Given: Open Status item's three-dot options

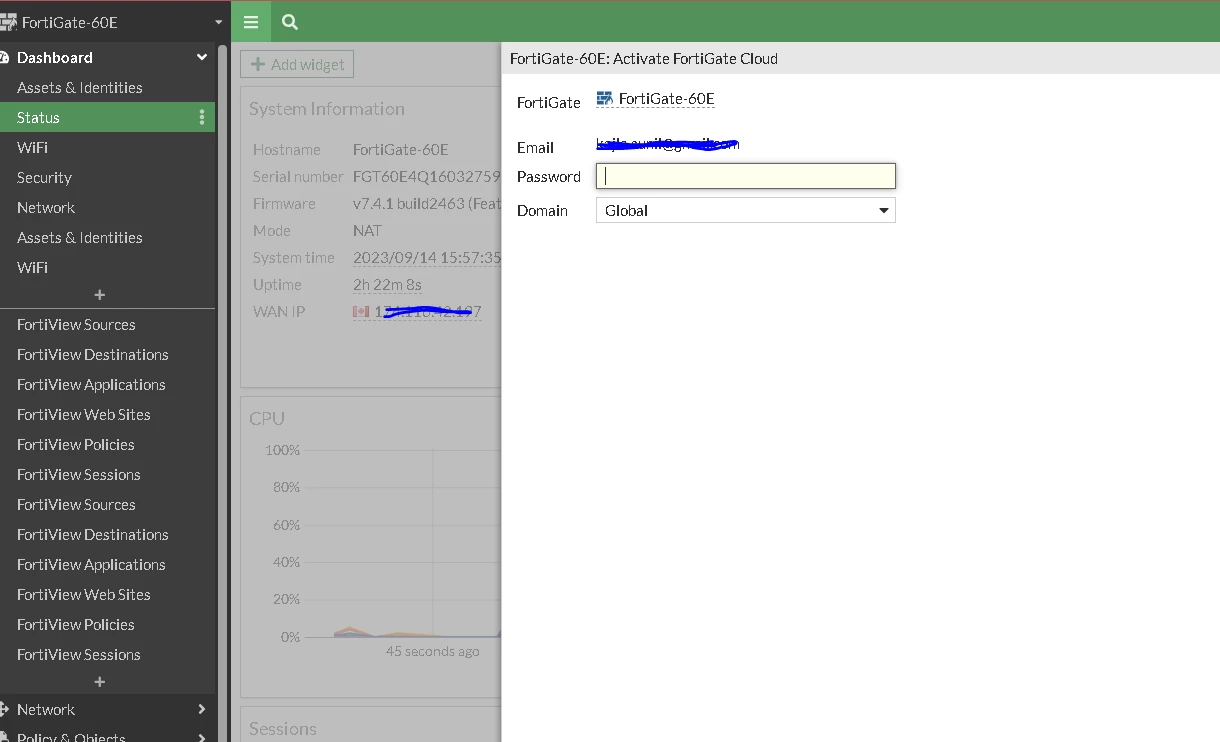Looking at the screenshot, I should 201,117.
